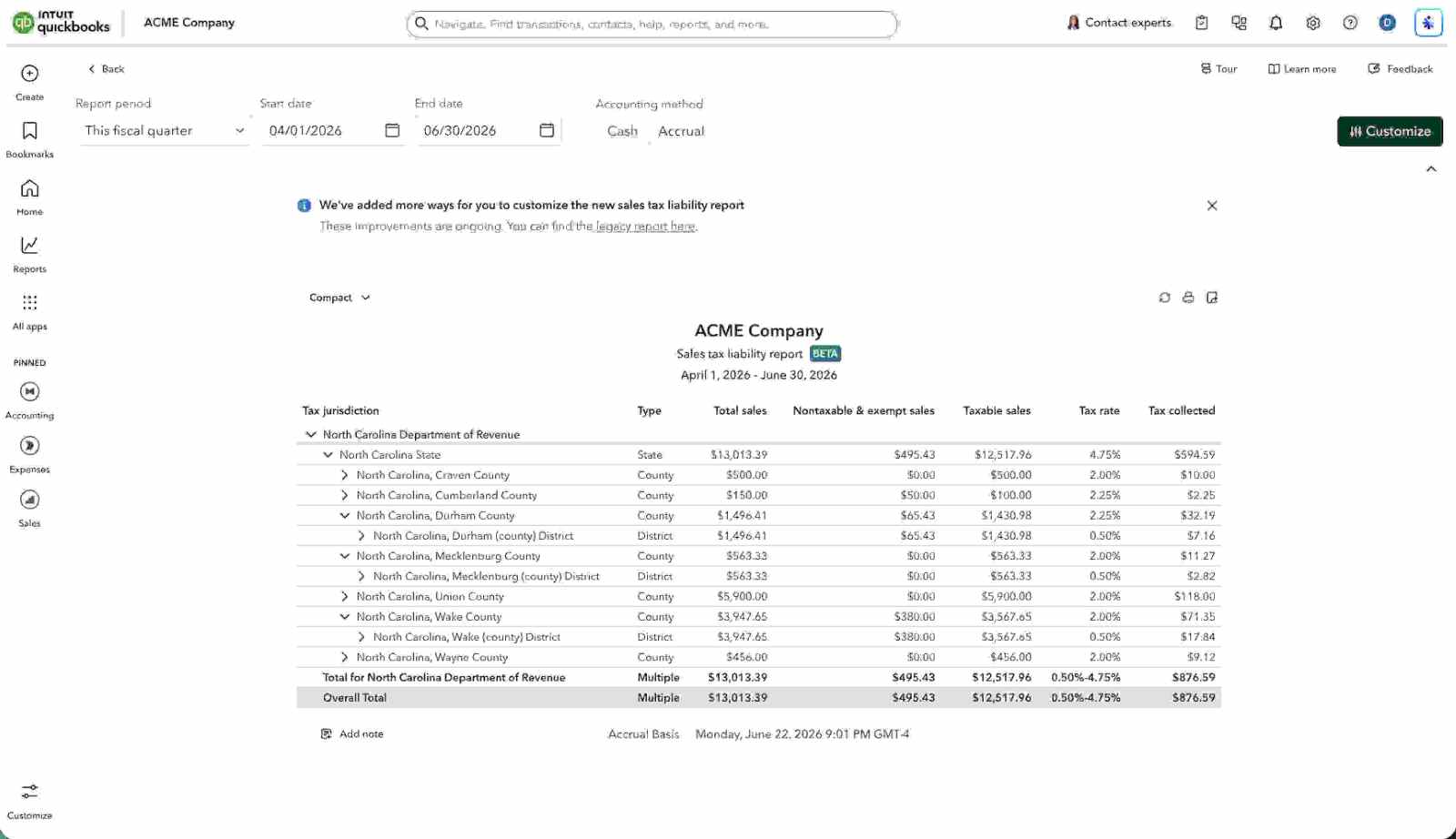1456x839 pixels.
Task: Expand Wake (county) District row
Action: (x=361, y=637)
